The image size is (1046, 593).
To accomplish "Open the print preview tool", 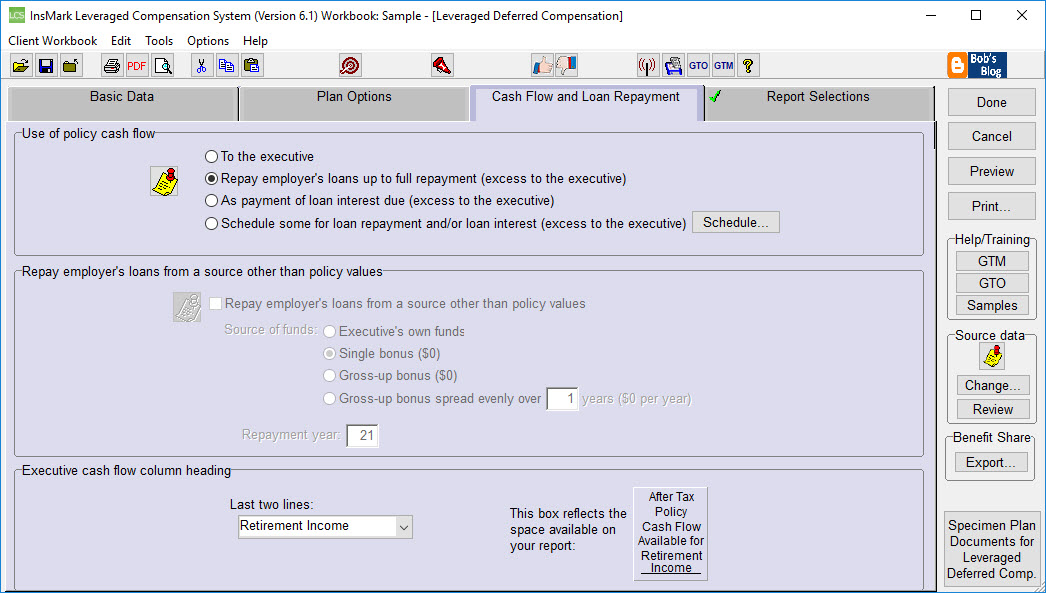I will click(x=163, y=64).
